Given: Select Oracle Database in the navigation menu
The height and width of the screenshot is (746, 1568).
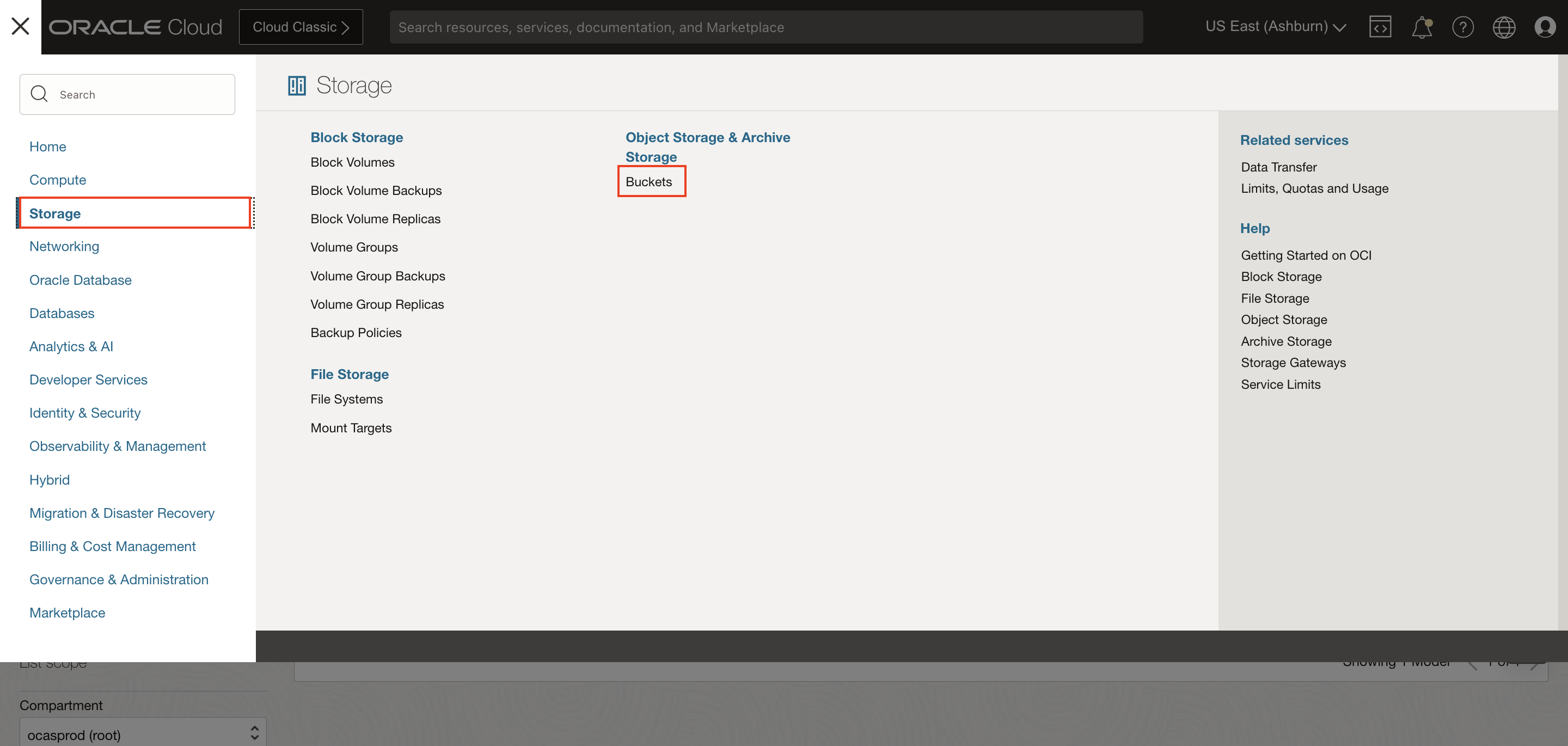Looking at the screenshot, I should tap(81, 280).
